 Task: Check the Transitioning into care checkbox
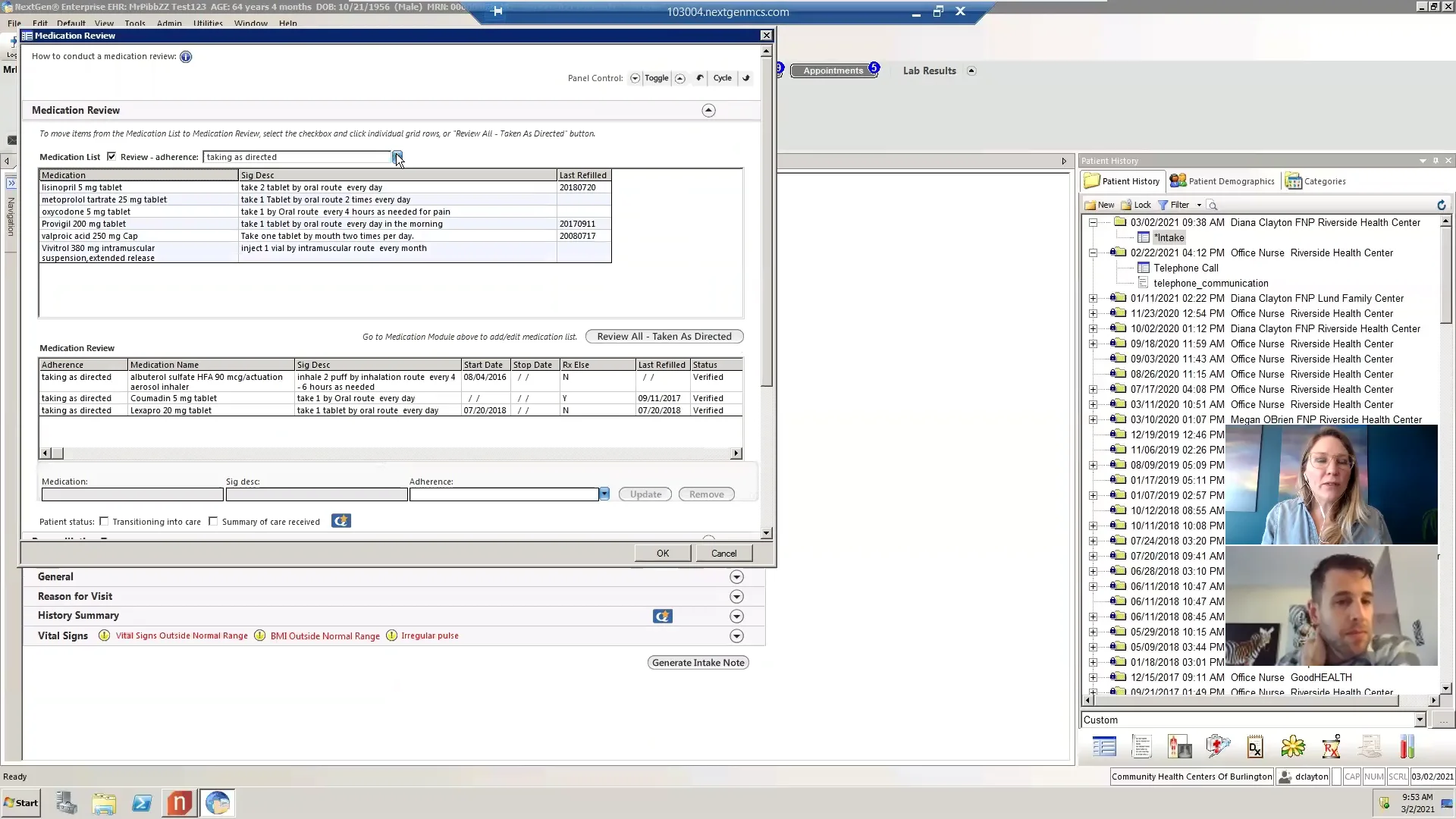(105, 521)
